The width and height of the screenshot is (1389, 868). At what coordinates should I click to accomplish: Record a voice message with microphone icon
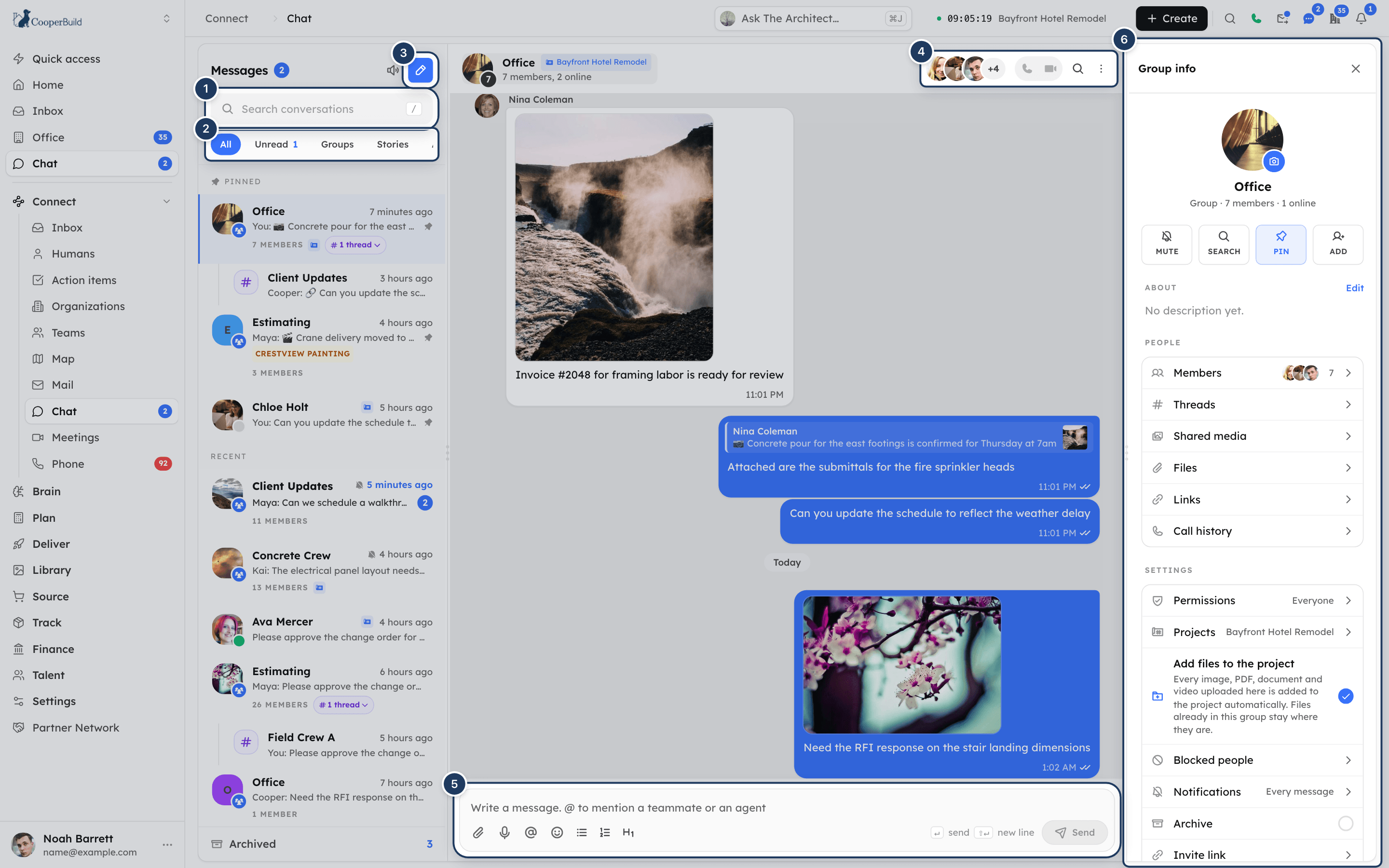[x=504, y=832]
